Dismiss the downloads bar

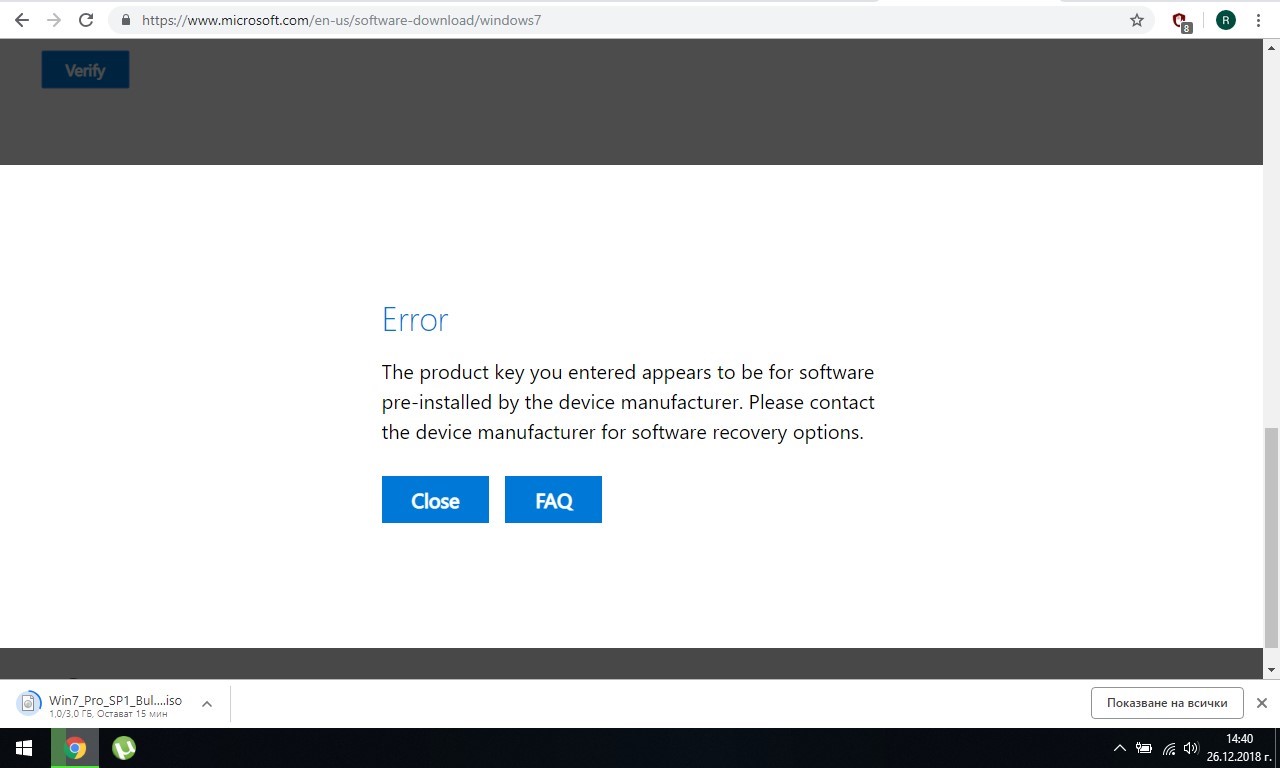click(1262, 703)
